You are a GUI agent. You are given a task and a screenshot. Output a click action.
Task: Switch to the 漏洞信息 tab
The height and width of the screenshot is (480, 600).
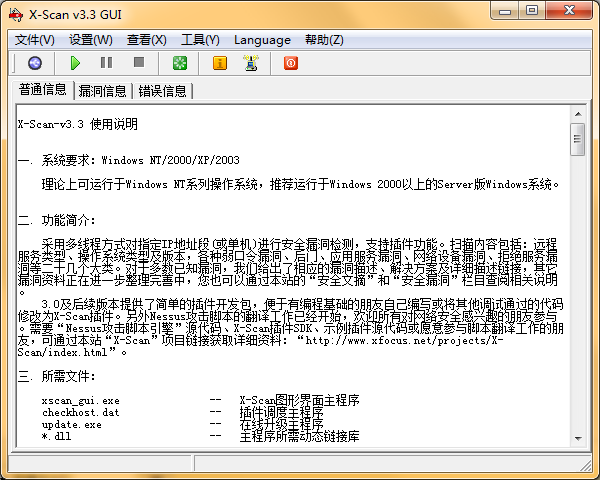pyautogui.click(x=102, y=91)
